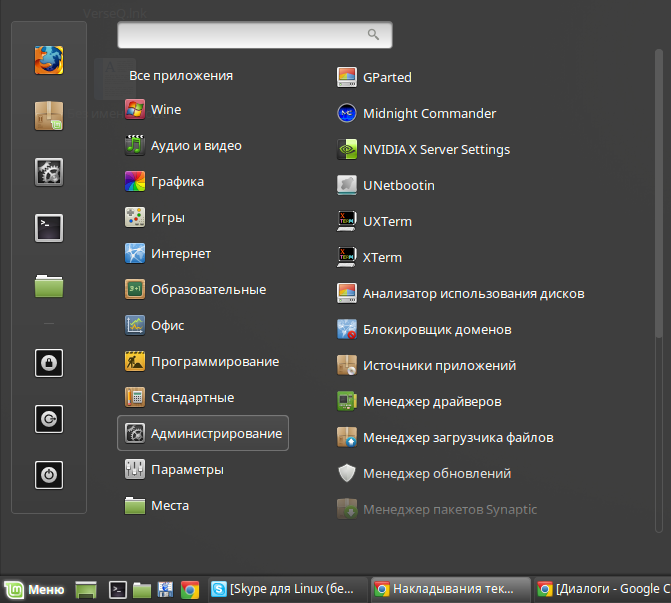Open Блокировщик доменов
The image size is (671, 603).
[x=424, y=330]
